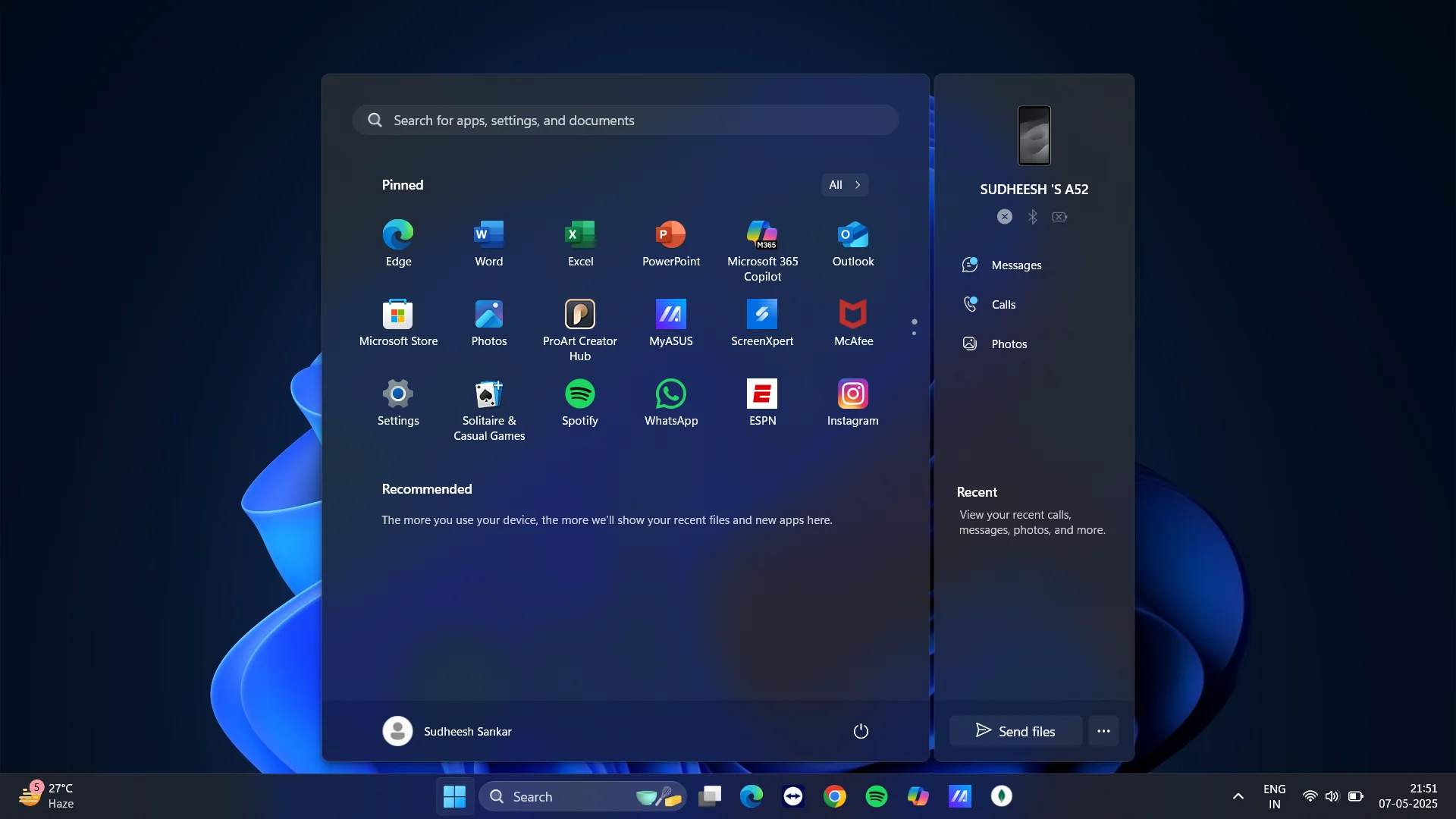Click the taskbar Search box
The image size is (1456, 819).
(582, 796)
